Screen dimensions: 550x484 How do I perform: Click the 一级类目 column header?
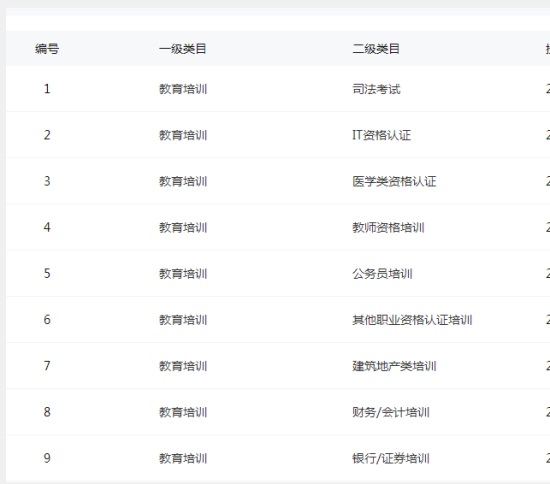click(182, 49)
